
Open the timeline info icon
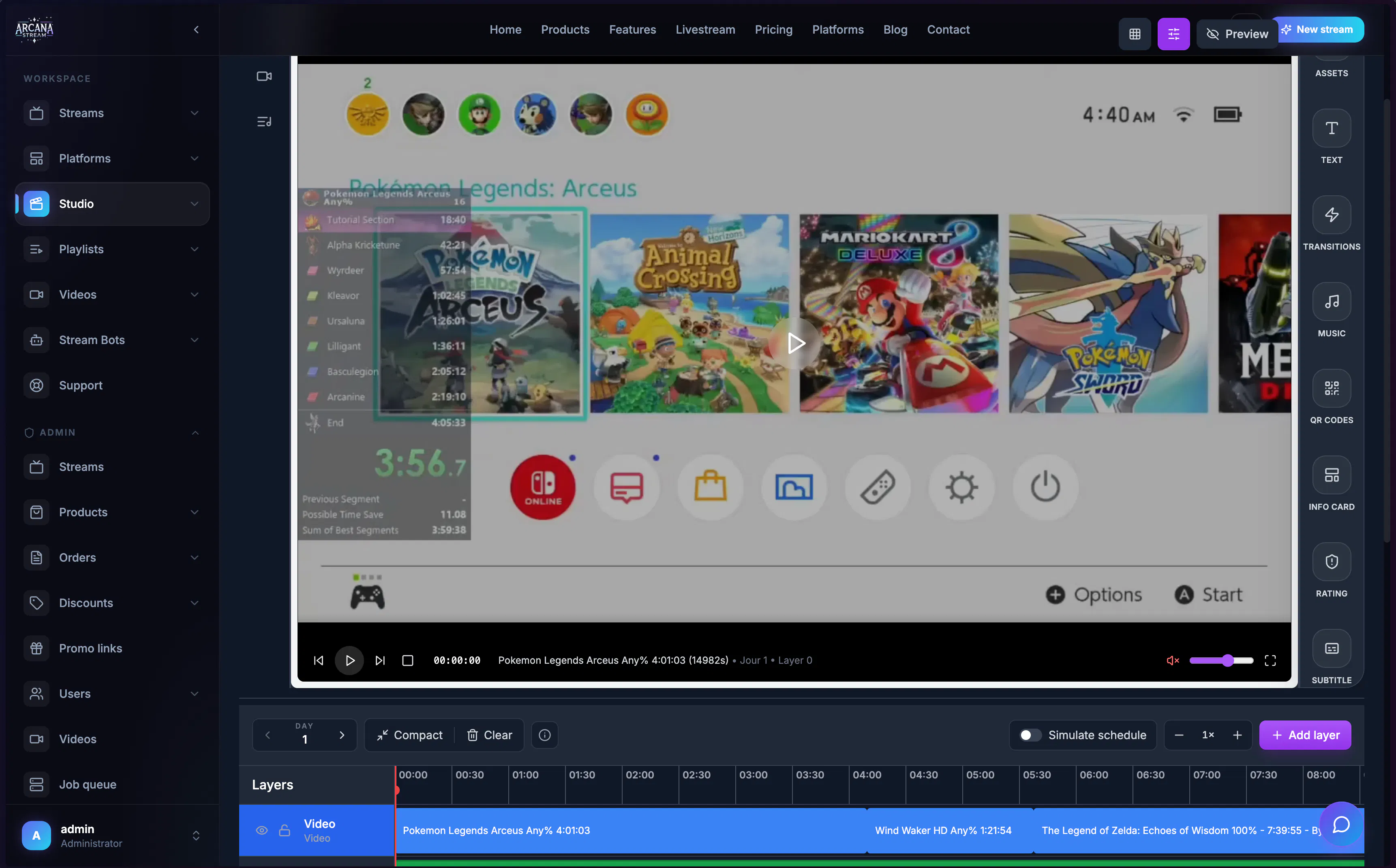click(544, 735)
